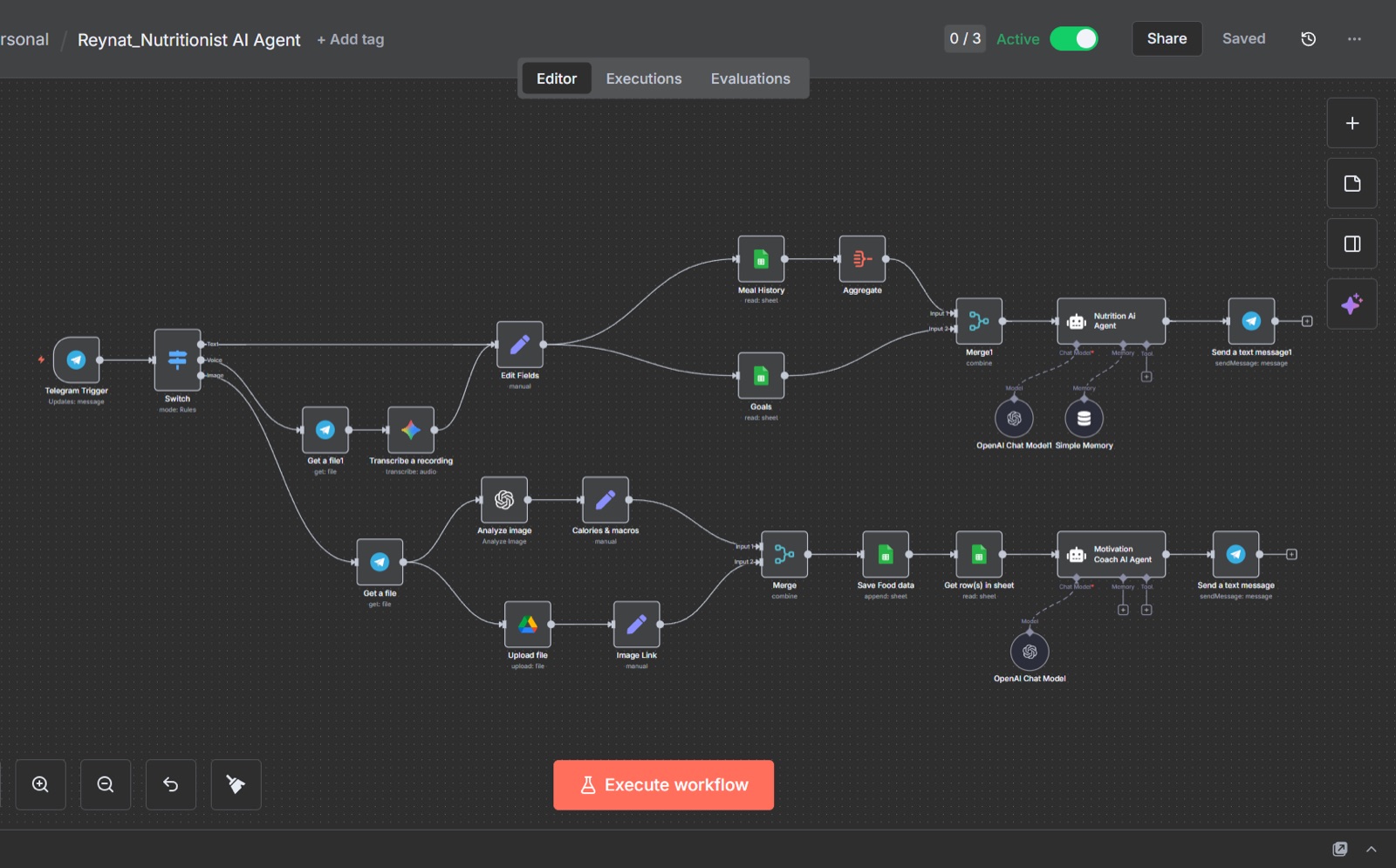This screenshot has width=1396, height=868.
Task: Click the Get a file1 Telegram node
Action: click(x=325, y=430)
